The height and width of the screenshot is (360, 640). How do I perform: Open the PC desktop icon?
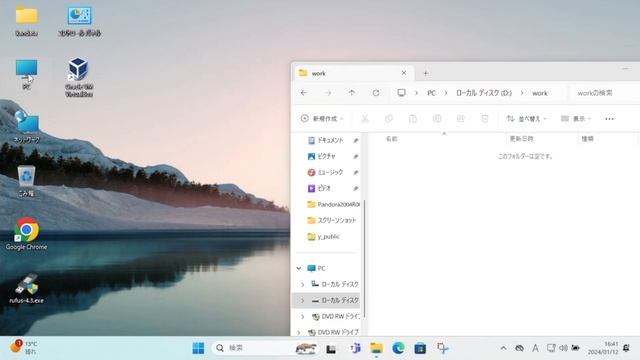coord(27,75)
